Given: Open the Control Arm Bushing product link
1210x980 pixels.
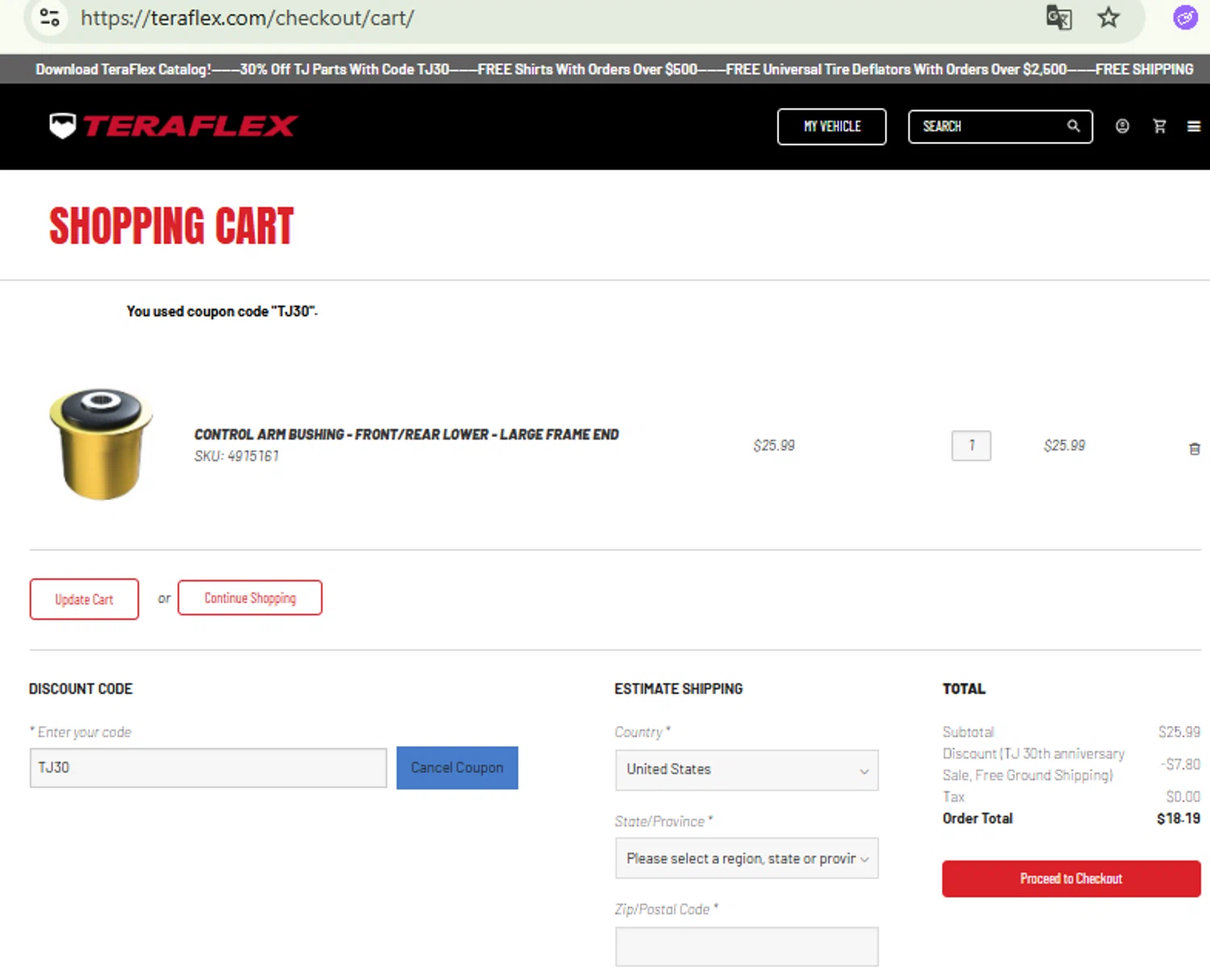Looking at the screenshot, I should coord(407,434).
